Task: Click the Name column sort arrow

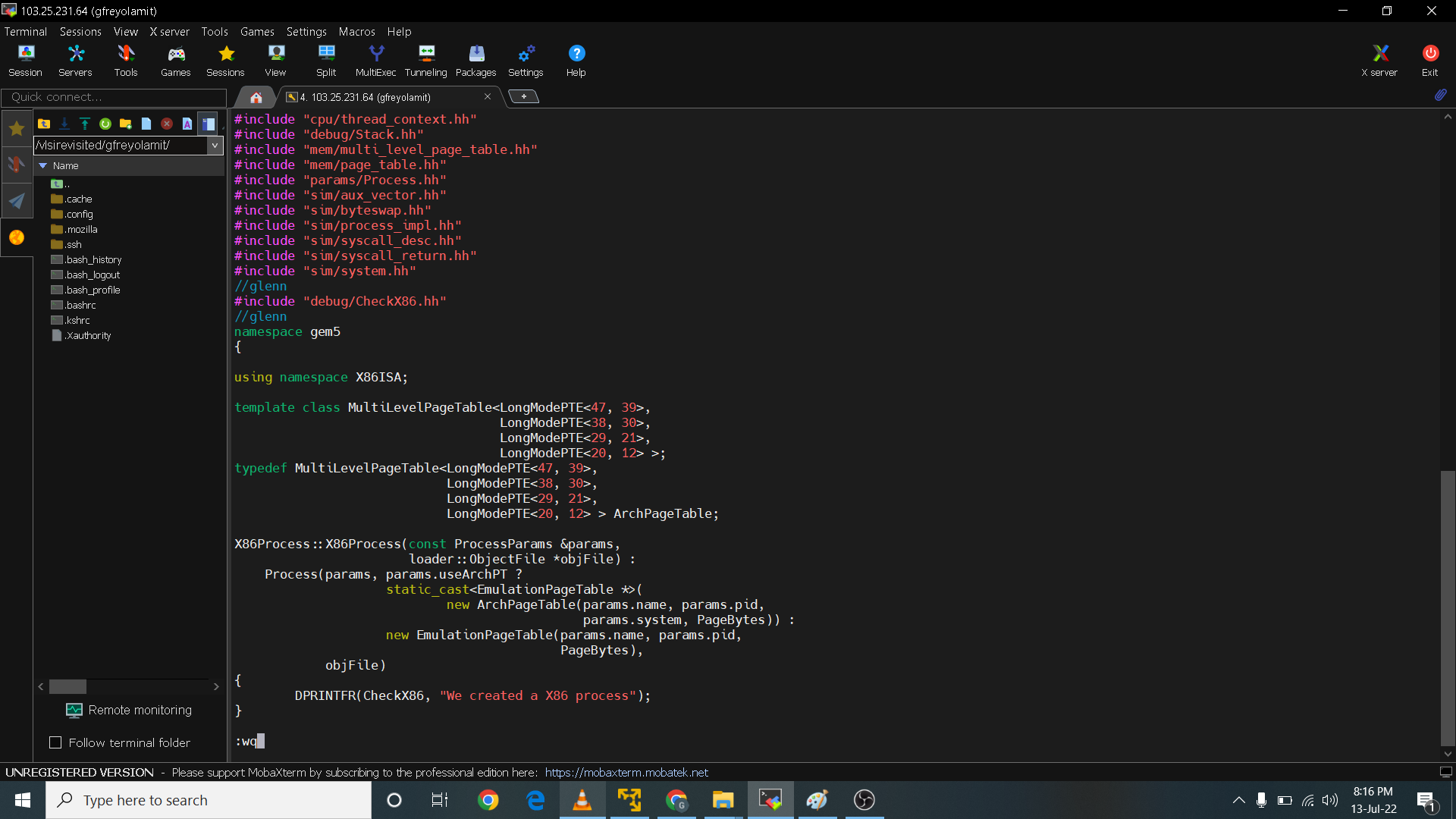Action: [43, 165]
